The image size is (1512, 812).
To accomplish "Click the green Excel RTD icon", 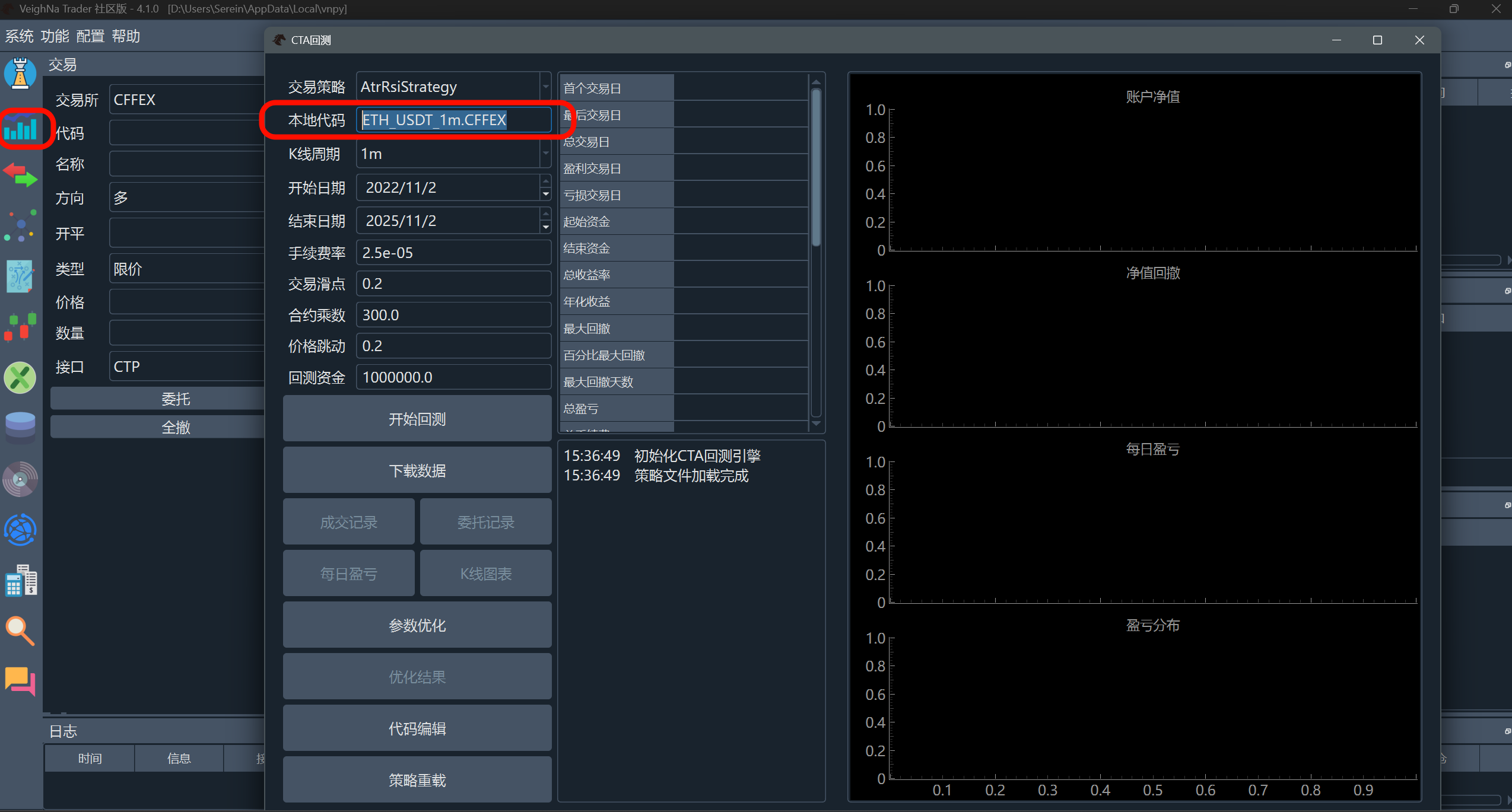I will pos(20,378).
